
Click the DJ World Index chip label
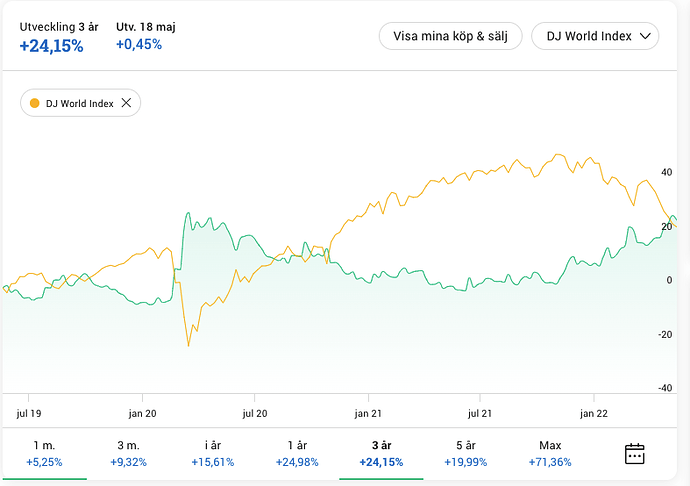[80, 103]
